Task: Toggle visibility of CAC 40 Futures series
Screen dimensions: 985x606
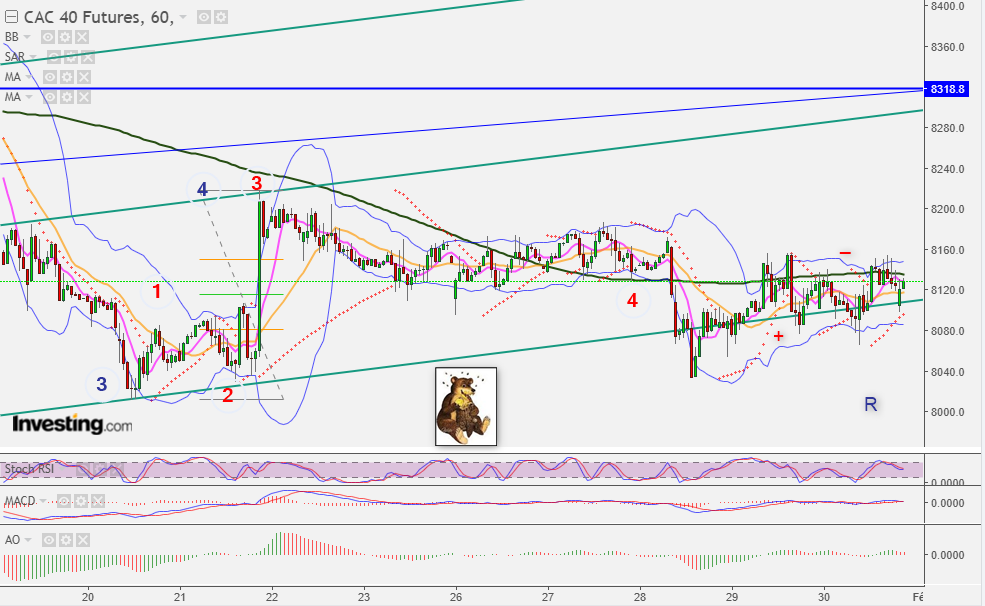Action: coord(204,18)
